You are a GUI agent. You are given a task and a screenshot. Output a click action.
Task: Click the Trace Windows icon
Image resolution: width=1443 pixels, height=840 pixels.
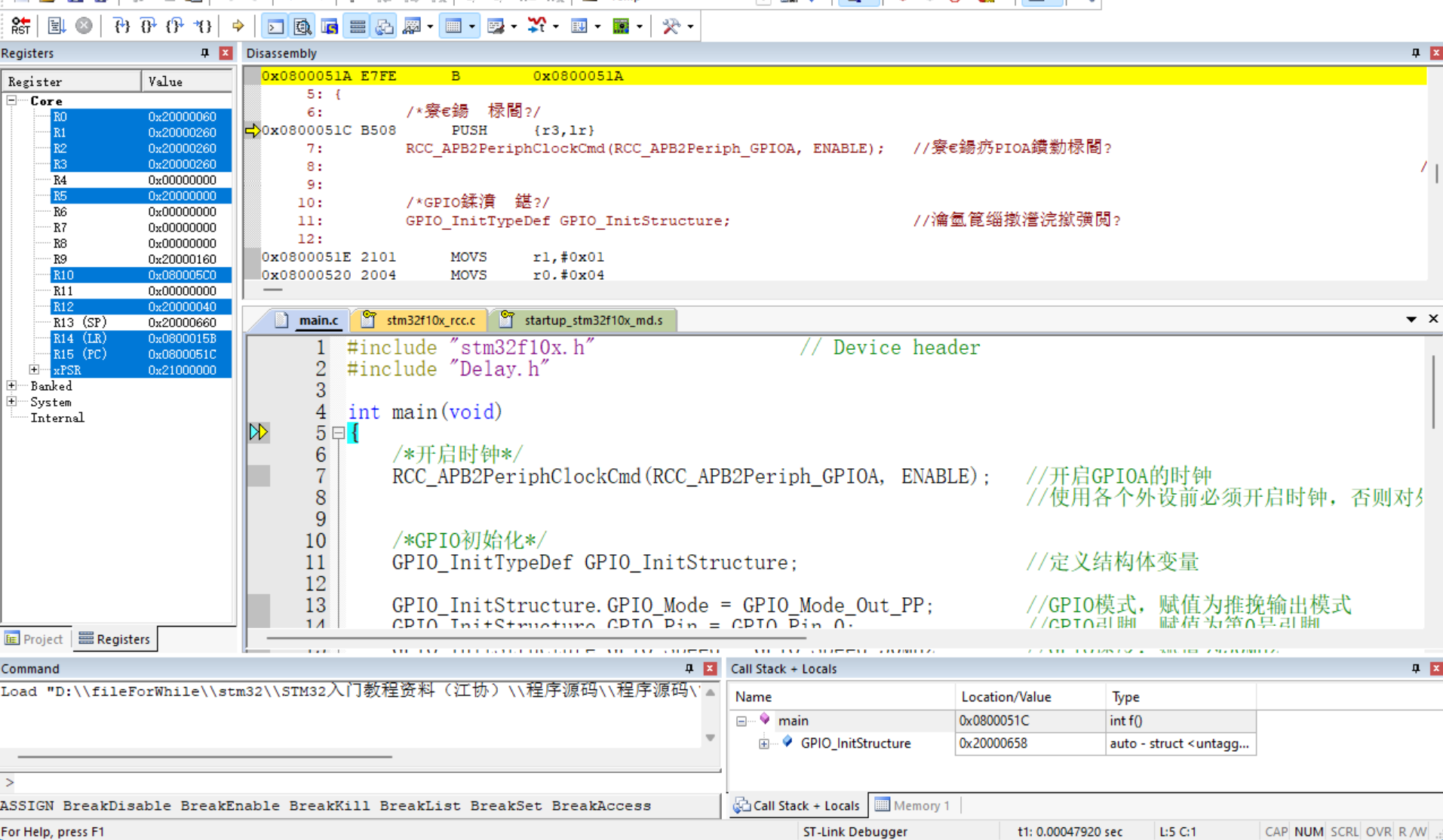579,26
